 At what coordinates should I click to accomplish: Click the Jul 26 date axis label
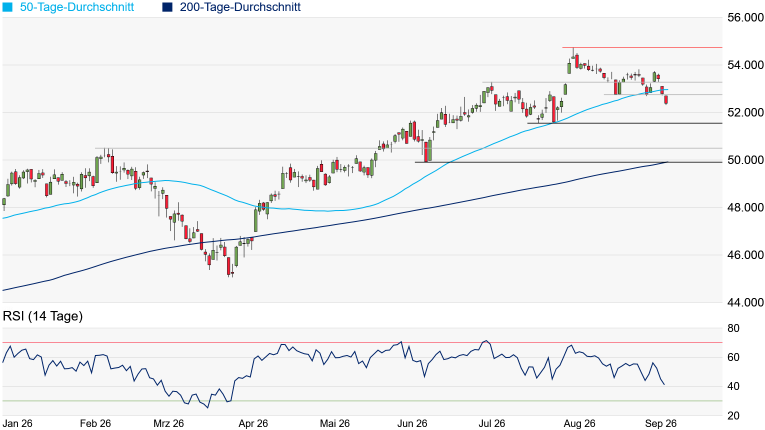pos(491,423)
